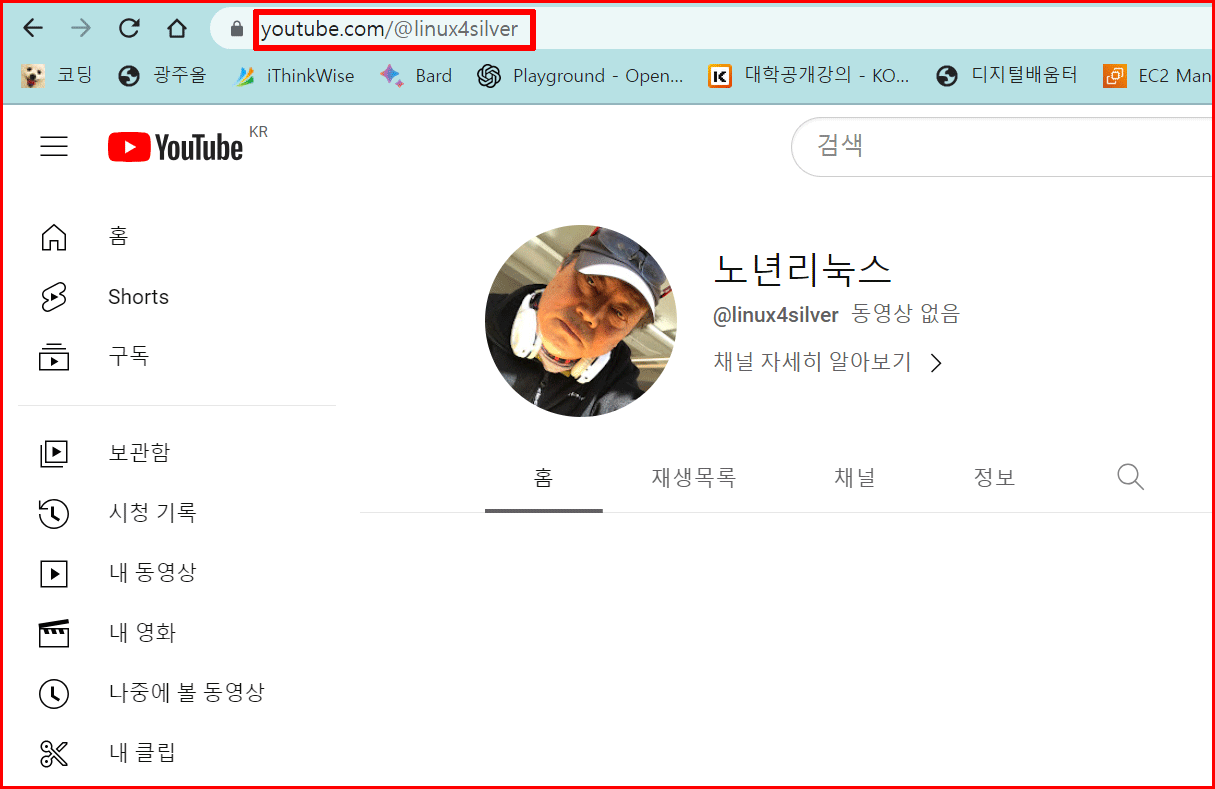Click the YouTube logo
Screen dimensions: 1215x789
click(176, 147)
